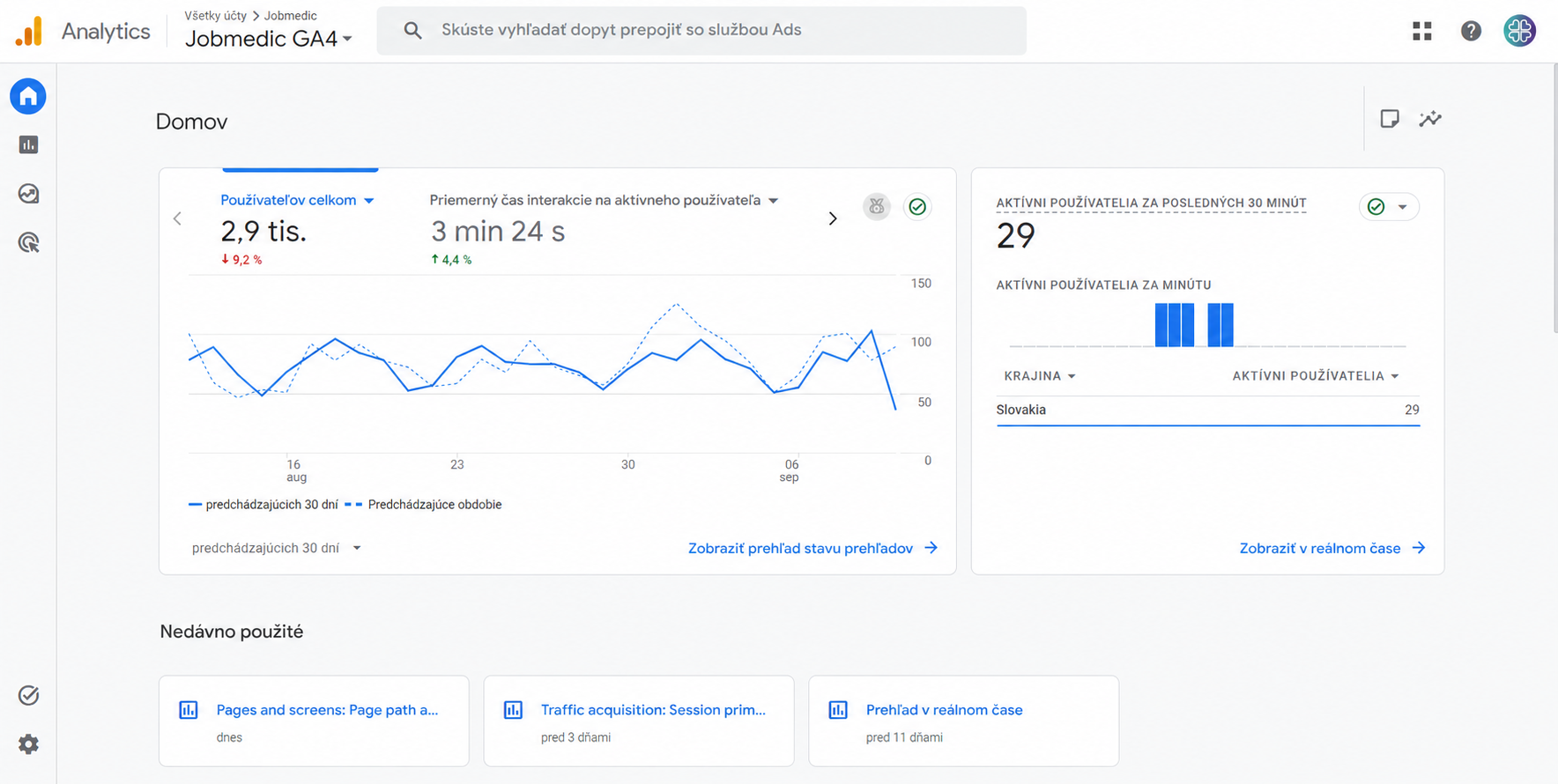This screenshot has height=784, width=1558.
Task: Click the green data quality check on chart card
Action: coord(917,206)
